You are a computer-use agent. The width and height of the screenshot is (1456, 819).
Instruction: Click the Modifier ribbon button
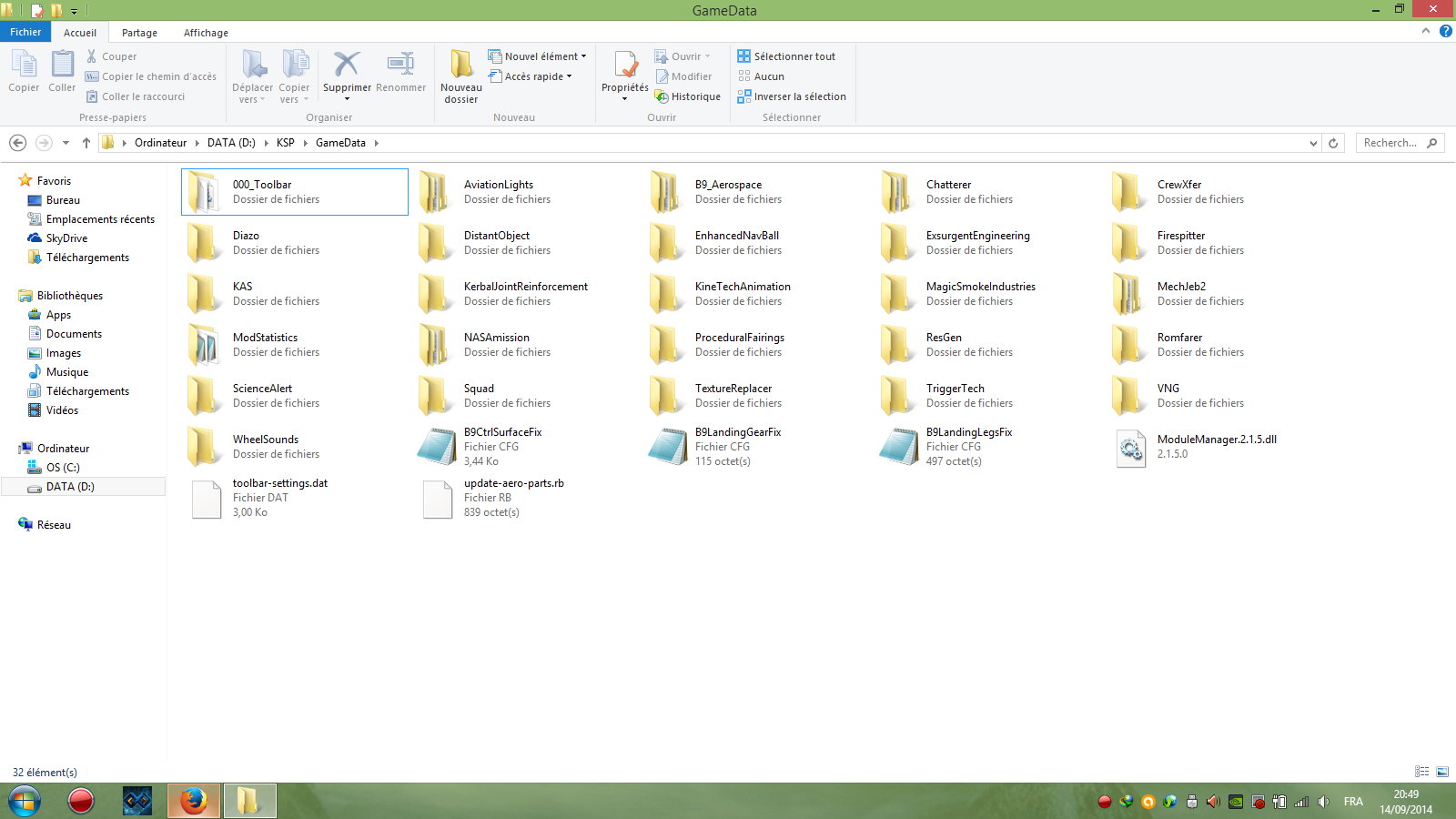682,76
